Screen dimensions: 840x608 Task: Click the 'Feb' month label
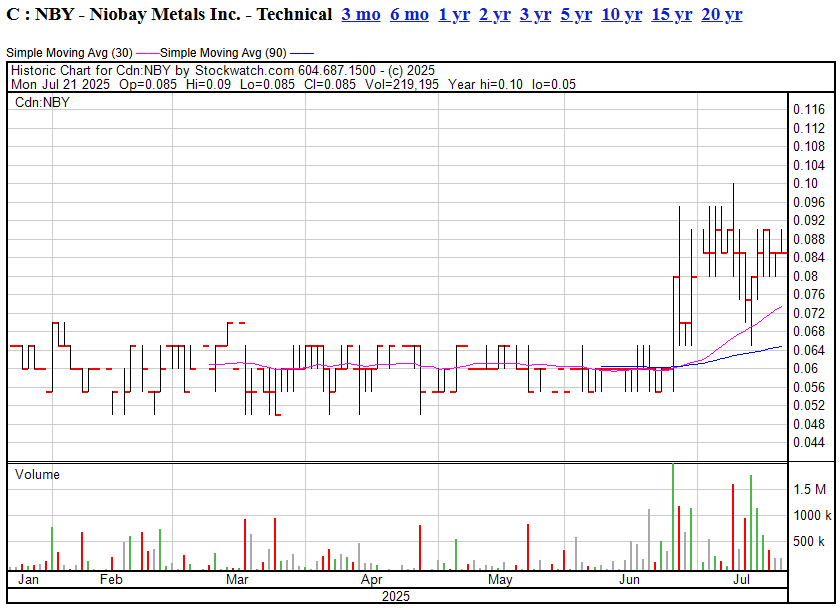tap(111, 580)
